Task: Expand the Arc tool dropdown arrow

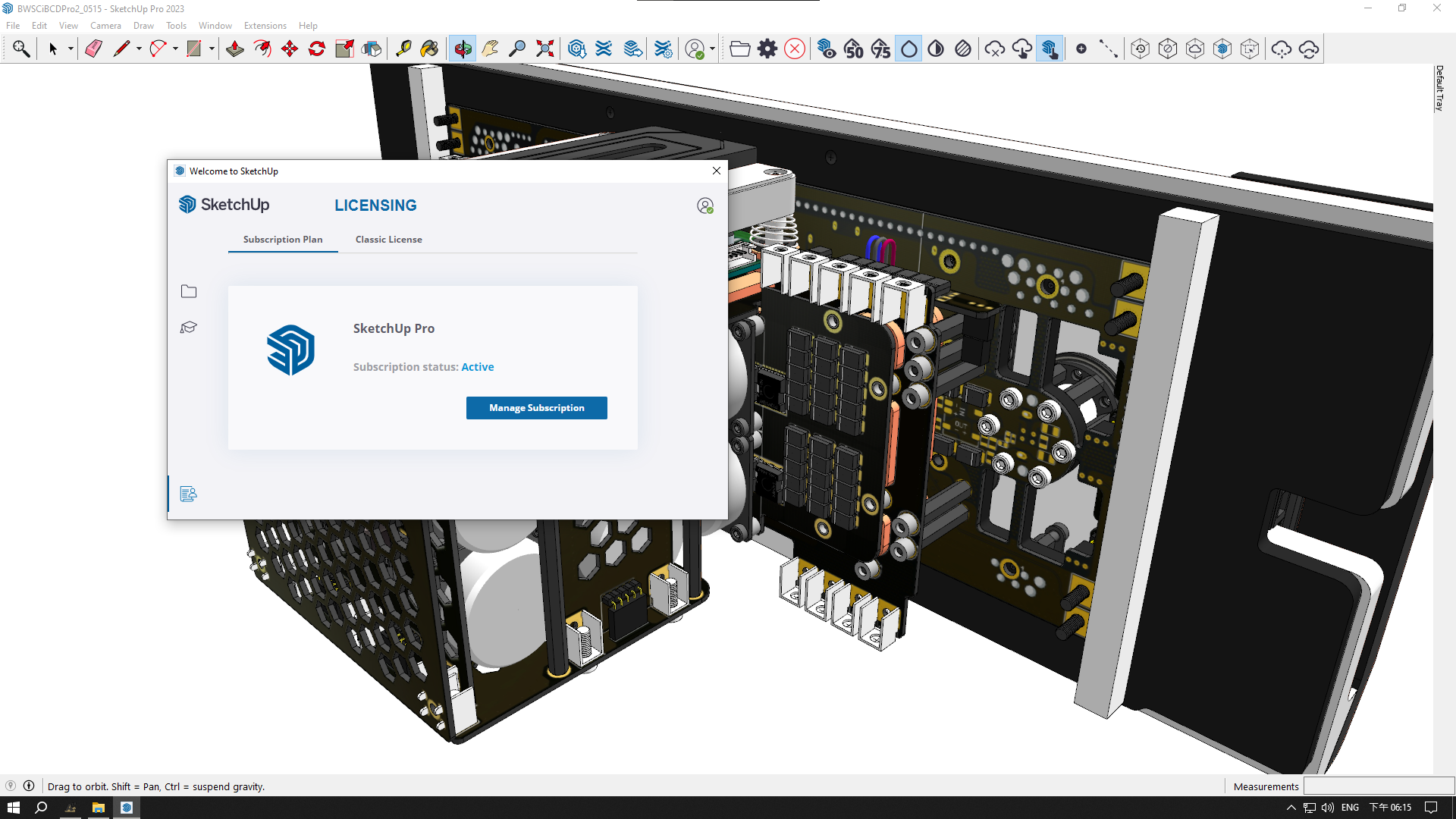Action: coord(175,49)
